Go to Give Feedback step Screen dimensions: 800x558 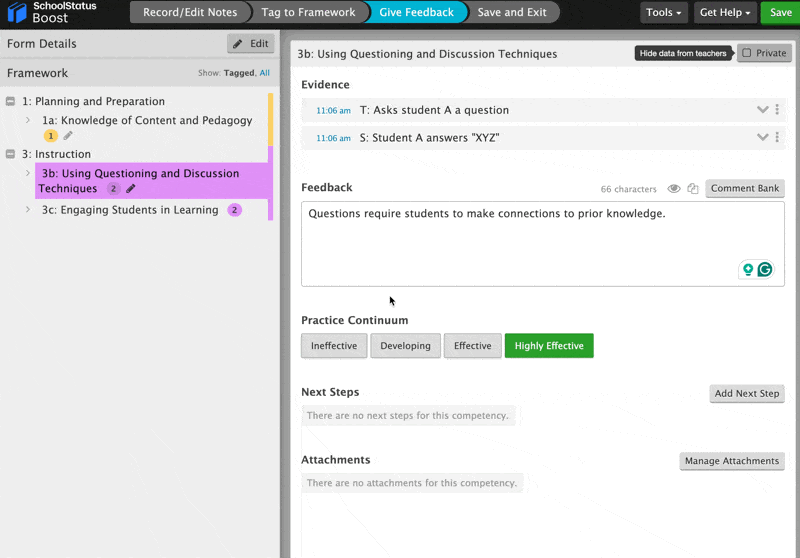(416, 12)
